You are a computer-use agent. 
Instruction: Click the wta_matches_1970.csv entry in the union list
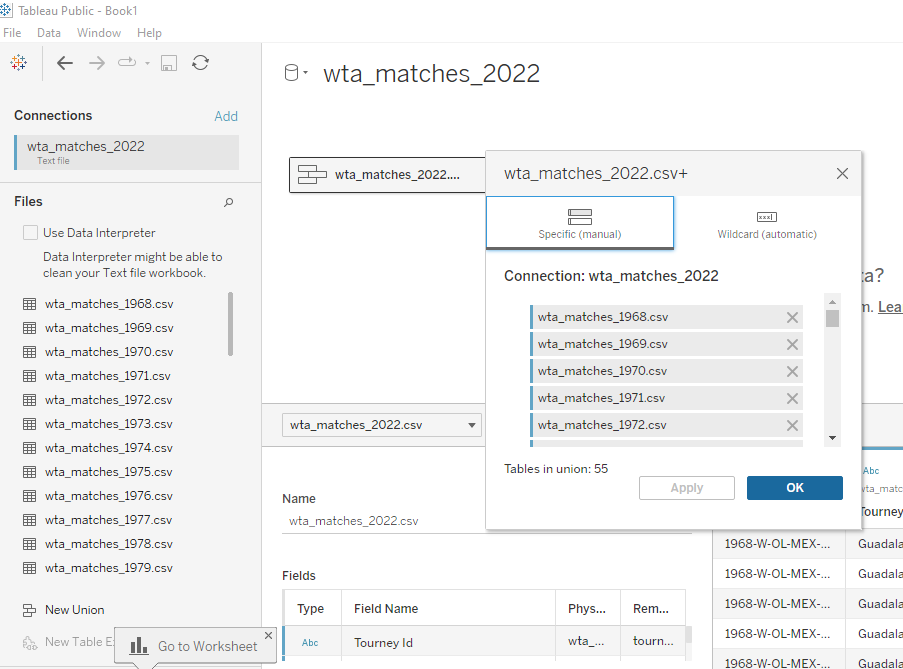point(666,371)
